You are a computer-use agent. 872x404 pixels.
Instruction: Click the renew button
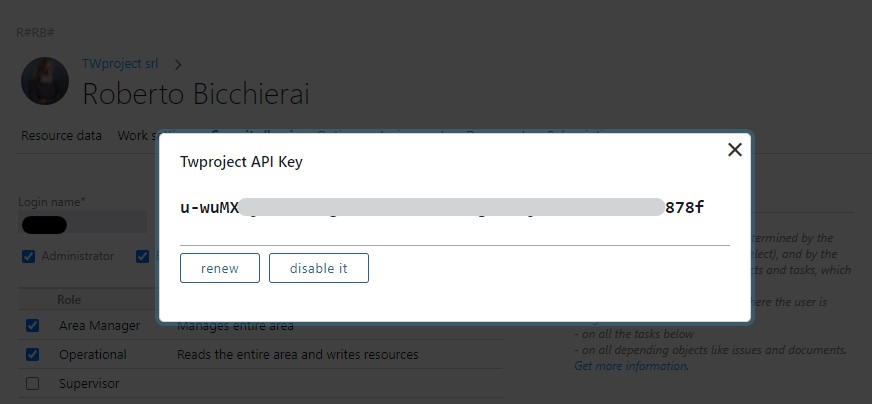coord(220,268)
